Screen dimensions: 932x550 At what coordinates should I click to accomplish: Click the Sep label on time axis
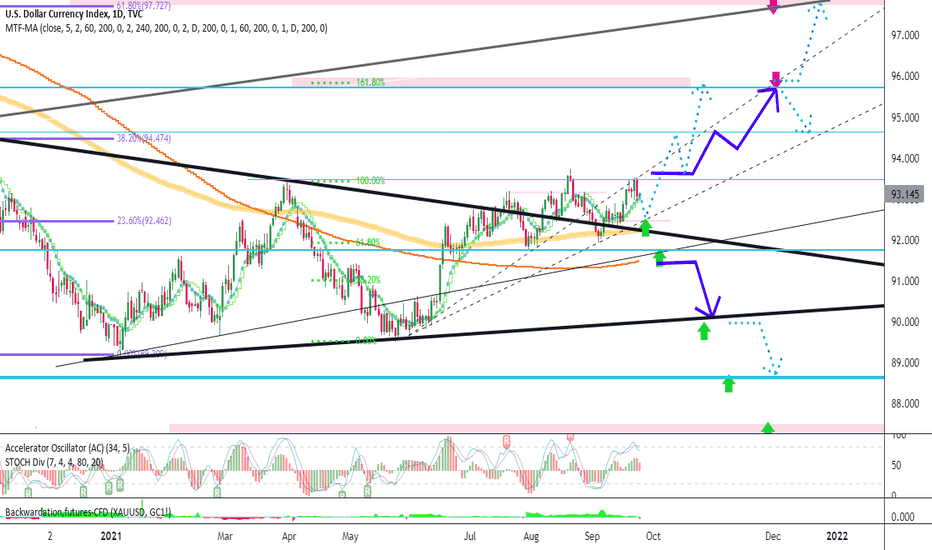592,536
